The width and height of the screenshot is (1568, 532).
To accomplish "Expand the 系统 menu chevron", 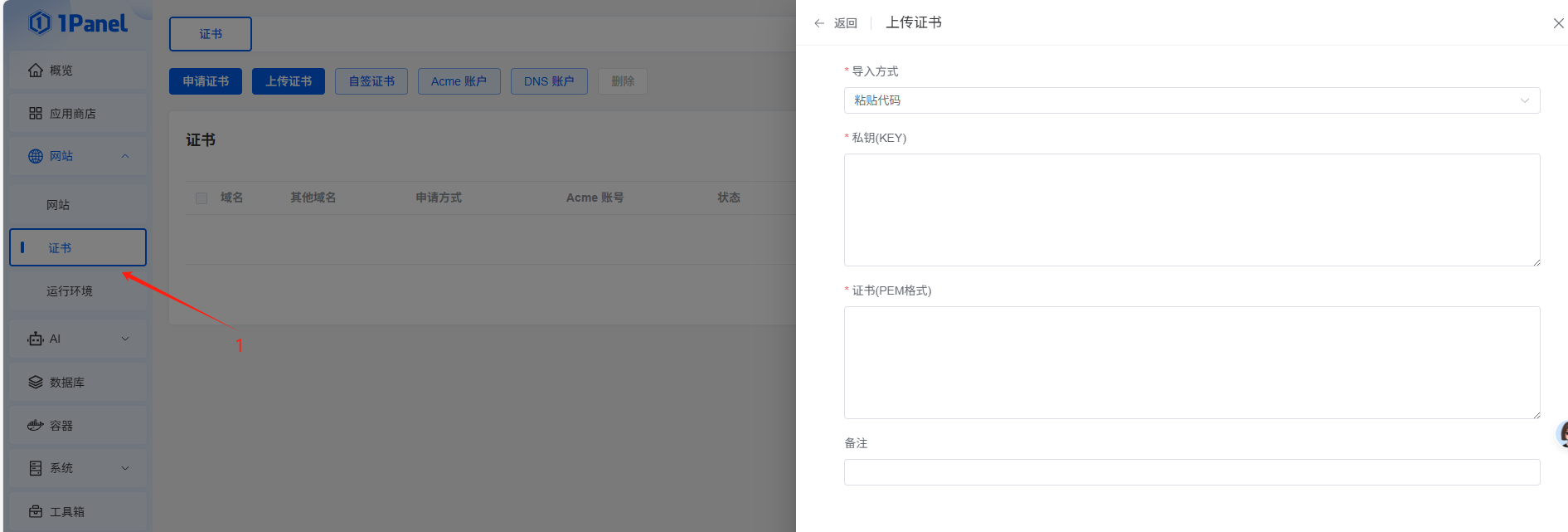I will pos(125,469).
